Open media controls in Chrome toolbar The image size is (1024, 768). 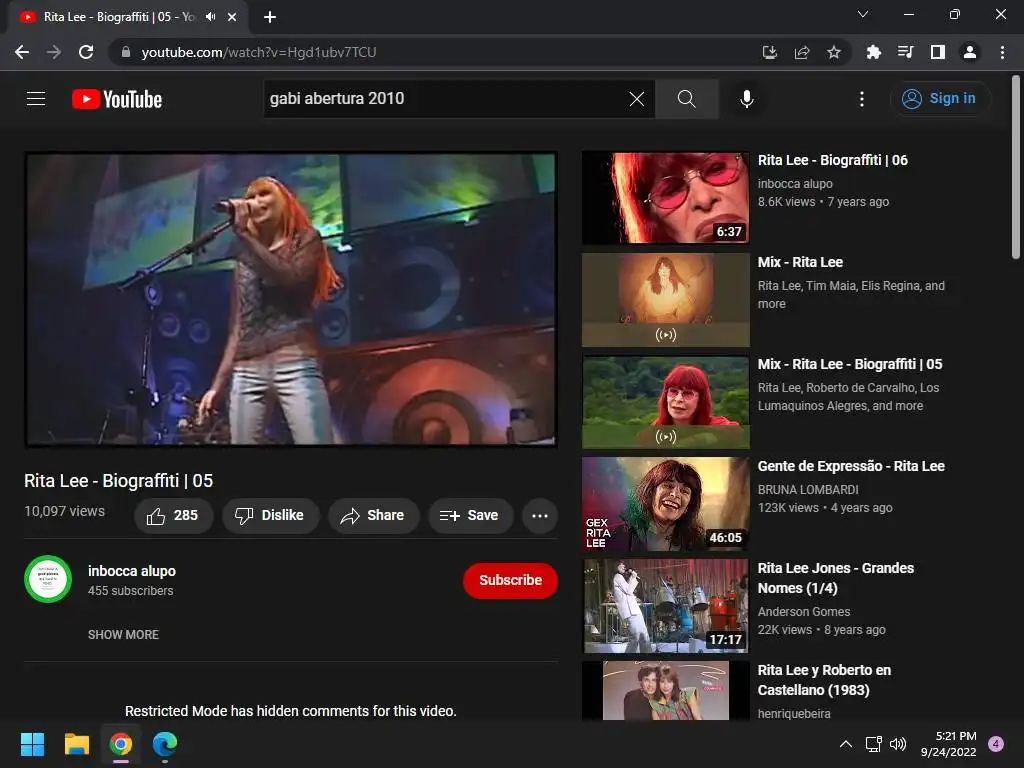click(906, 52)
